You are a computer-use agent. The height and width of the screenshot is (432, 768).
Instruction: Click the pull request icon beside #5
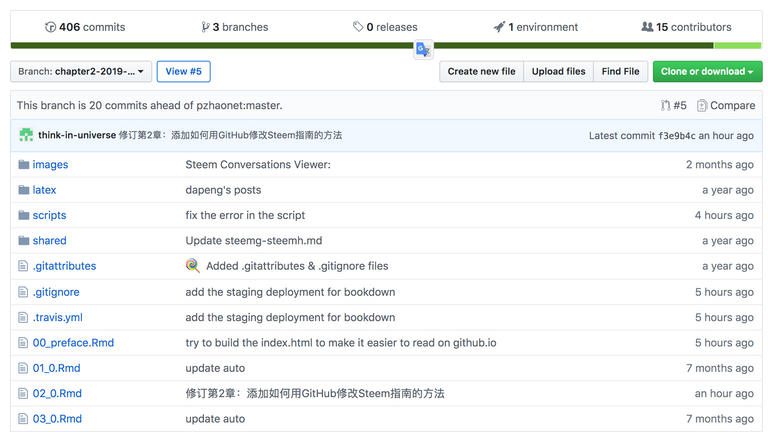pyautogui.click(x=666, y=105)
